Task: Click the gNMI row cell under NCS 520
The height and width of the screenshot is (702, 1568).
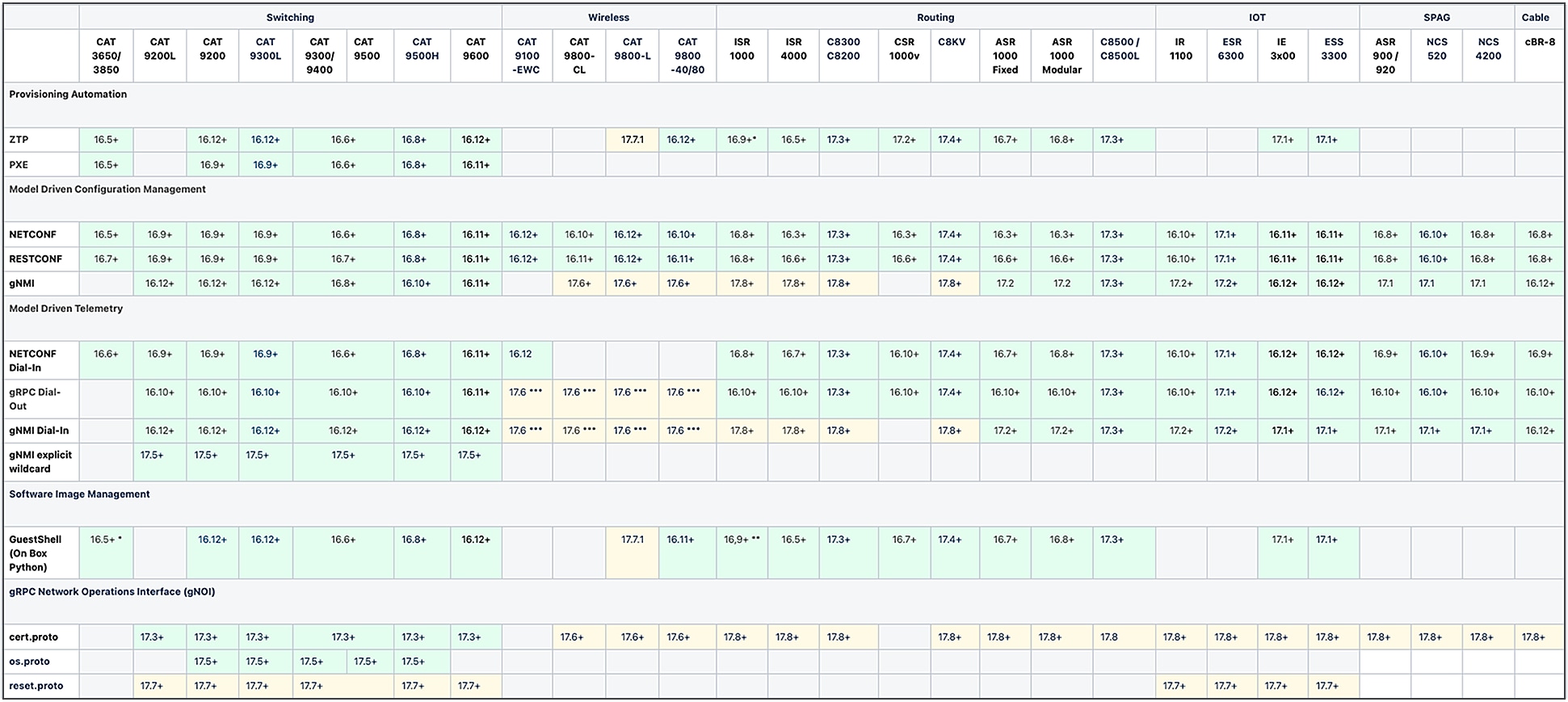Action: point(1436,284)
